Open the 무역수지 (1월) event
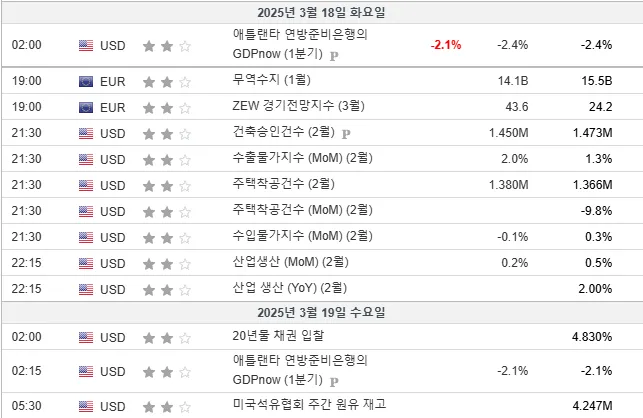 271,80
